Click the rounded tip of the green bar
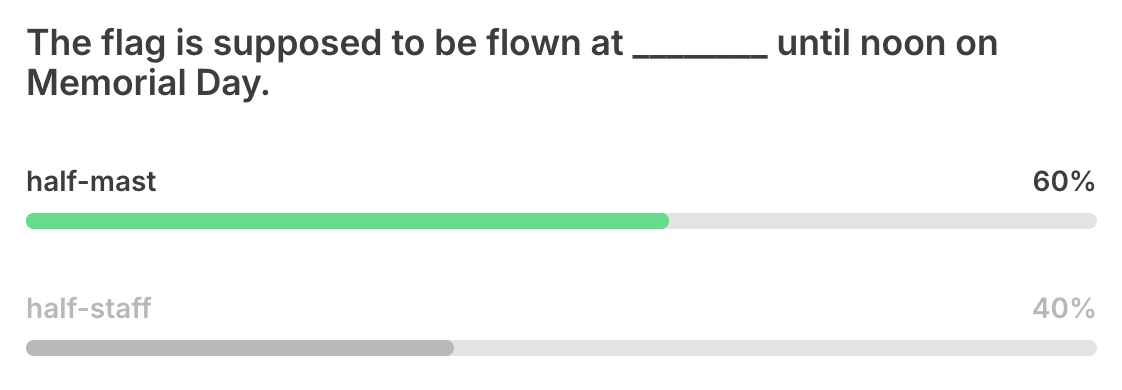This screenshot has width=1122, height=390. pyautogui.click(x=663, y=221)
